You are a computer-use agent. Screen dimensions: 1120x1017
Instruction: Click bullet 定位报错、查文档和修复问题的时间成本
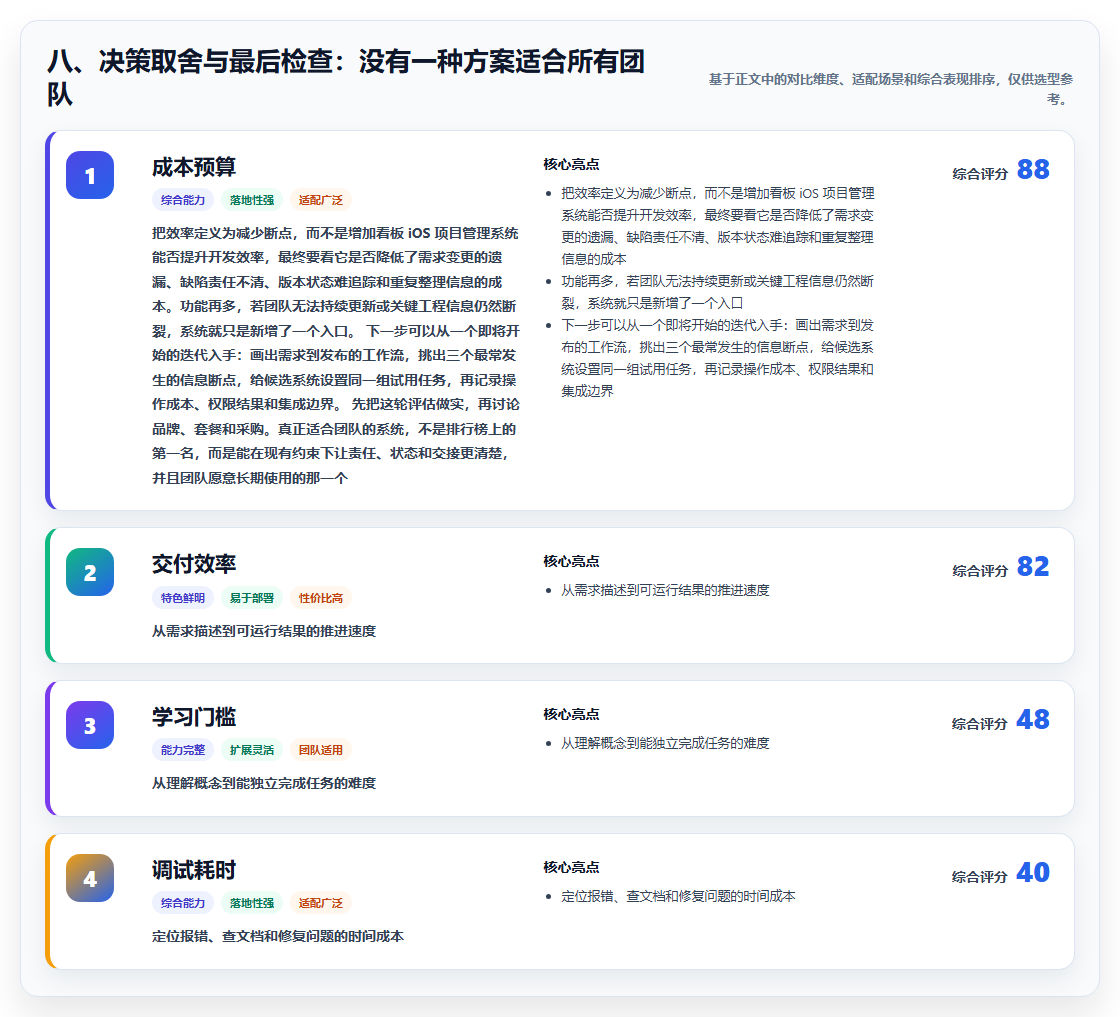pos(678,896)
